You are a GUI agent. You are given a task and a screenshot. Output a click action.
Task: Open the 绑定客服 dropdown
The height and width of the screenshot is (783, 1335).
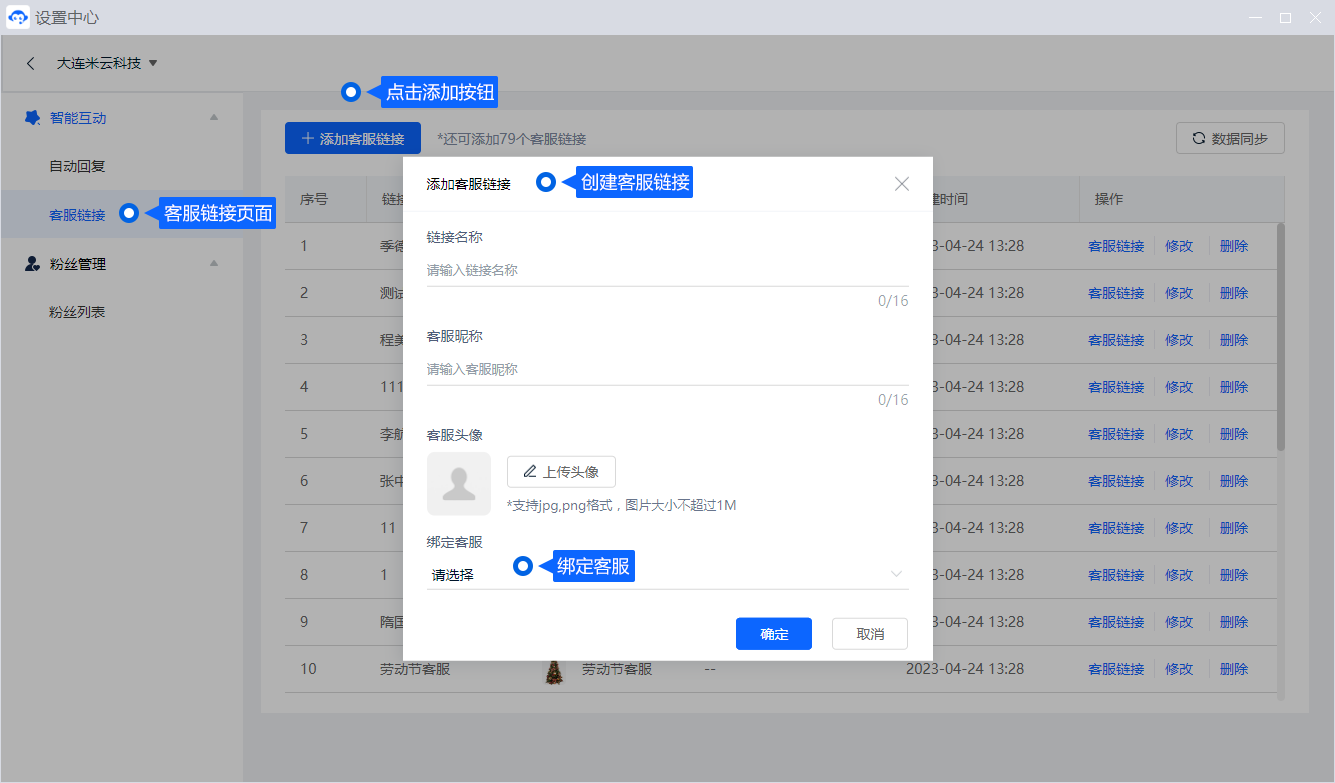pos(667,575)
